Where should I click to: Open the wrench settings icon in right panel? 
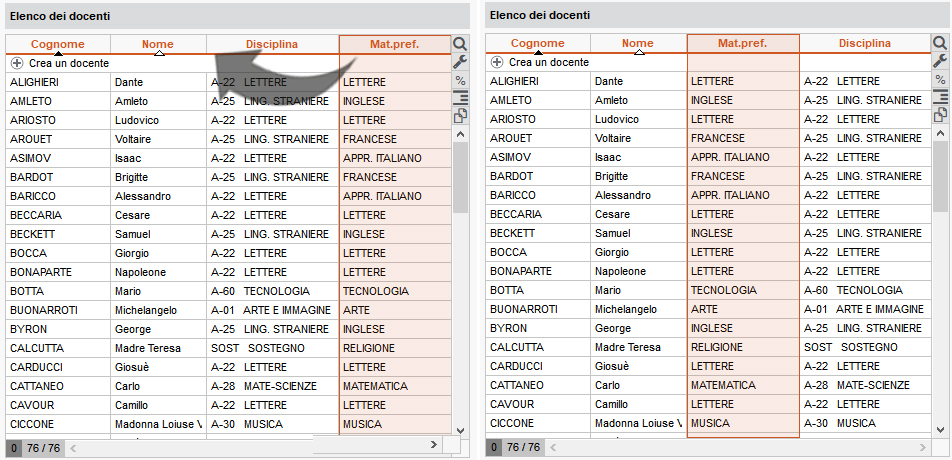pos(940,61)
